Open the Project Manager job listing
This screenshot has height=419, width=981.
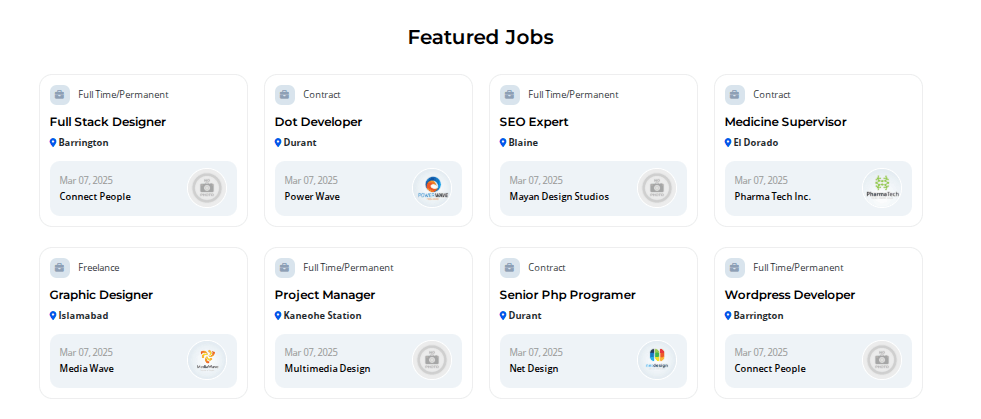click(325, 295)
